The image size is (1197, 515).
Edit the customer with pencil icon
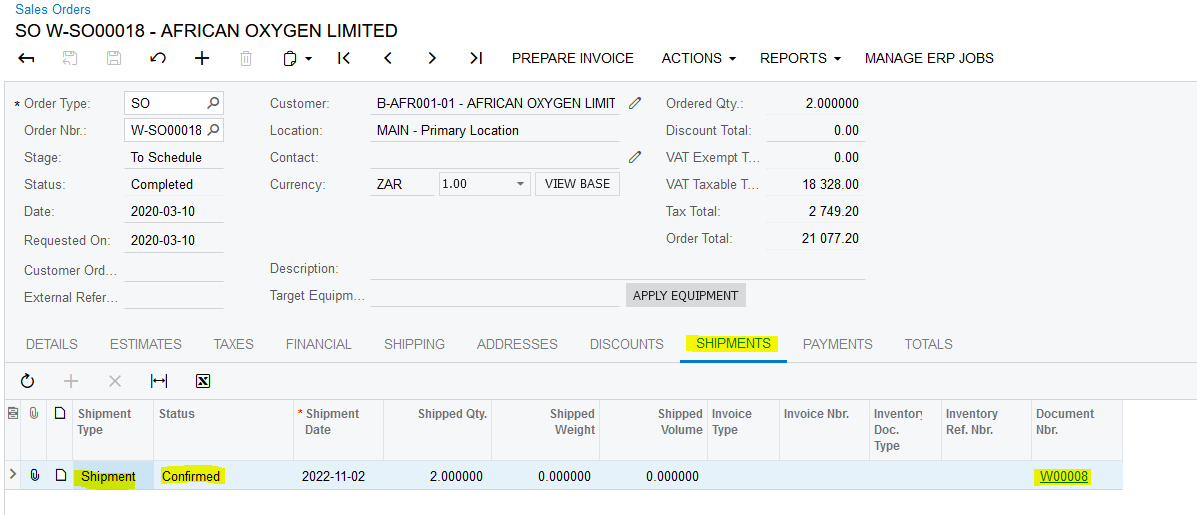(635, 103)
